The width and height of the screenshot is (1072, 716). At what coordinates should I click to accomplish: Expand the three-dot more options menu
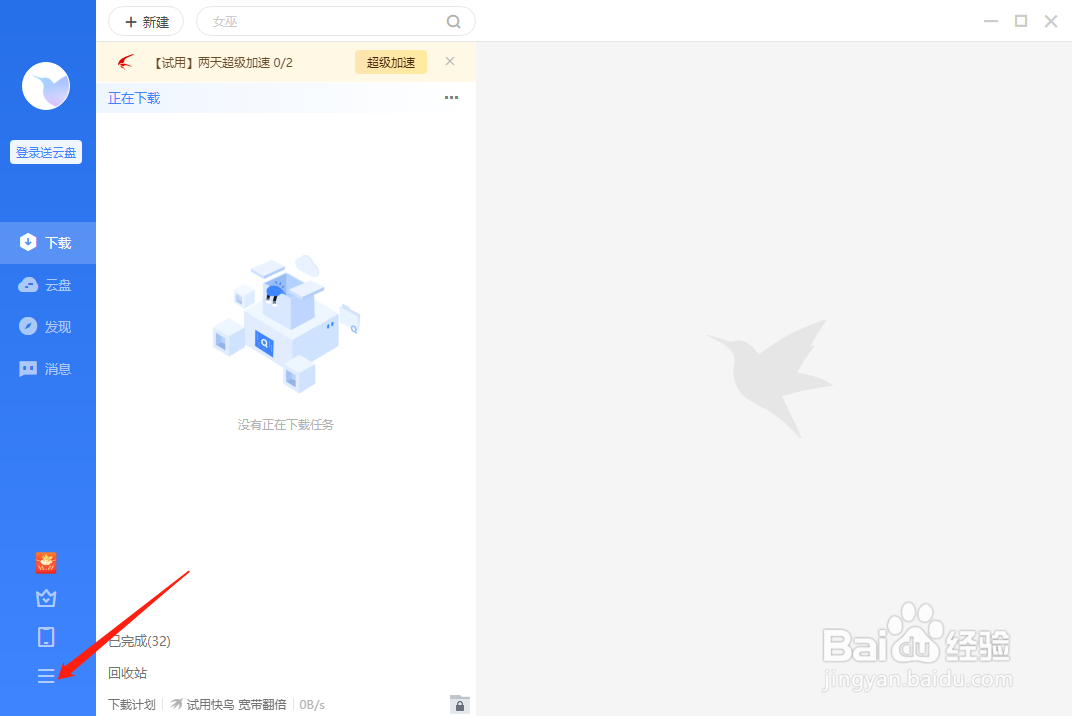pyautogui.click(x=451, y=98)
